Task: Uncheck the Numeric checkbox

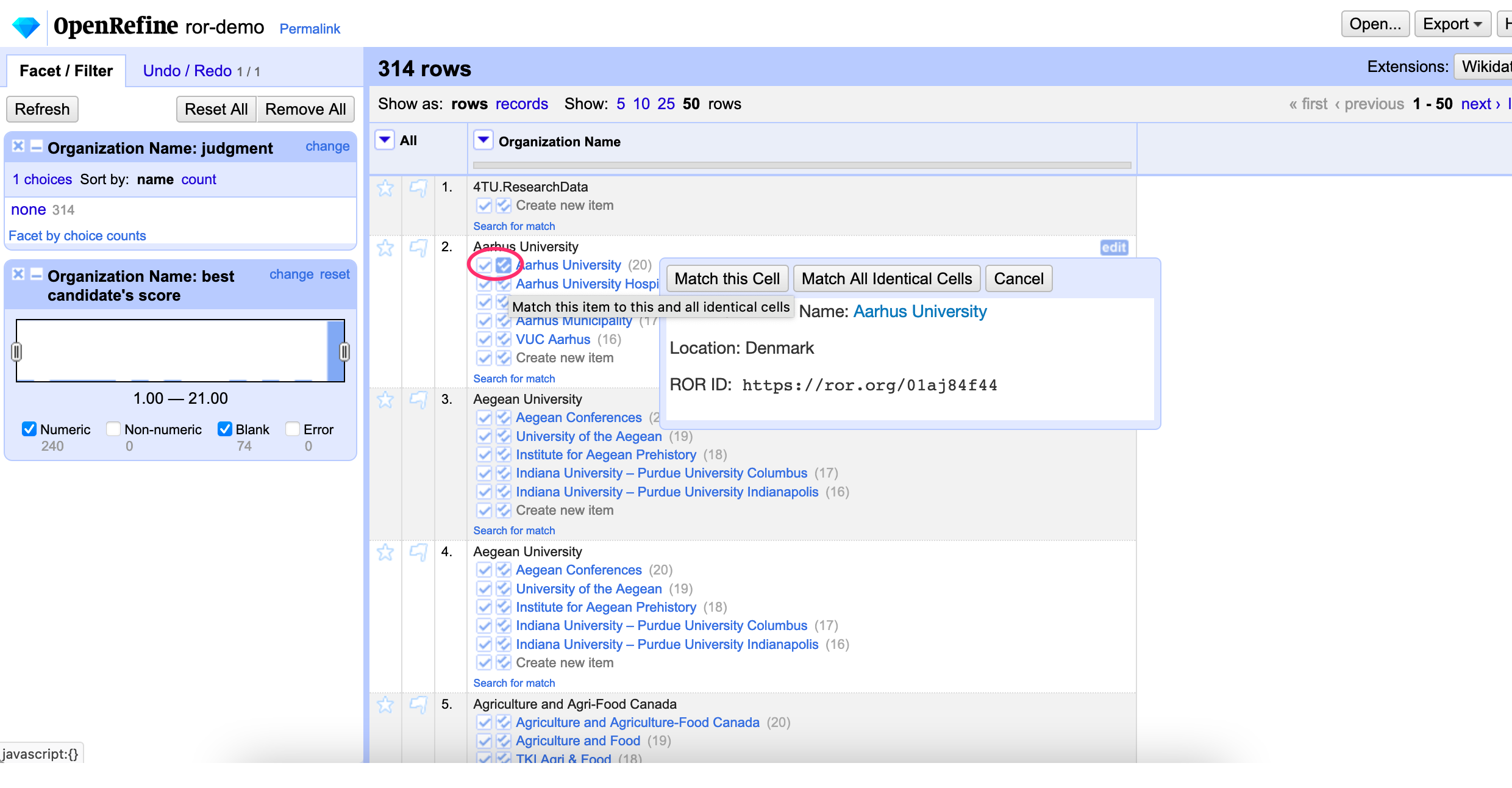Action: pyautogui.click(x=29, y=429)
